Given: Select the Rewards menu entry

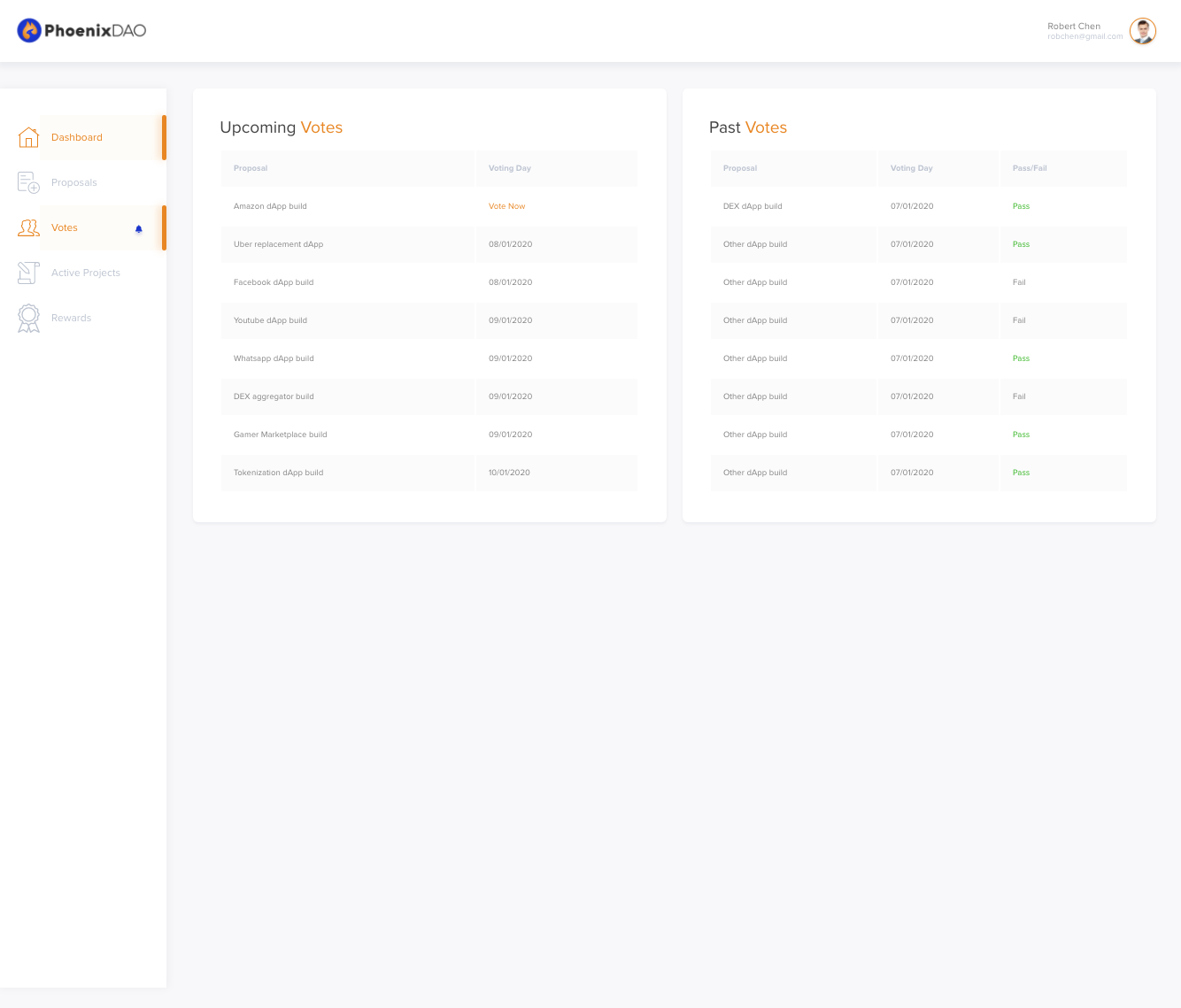Looking at the screenshot, I should pyautogui.click(x=71, y=318).
